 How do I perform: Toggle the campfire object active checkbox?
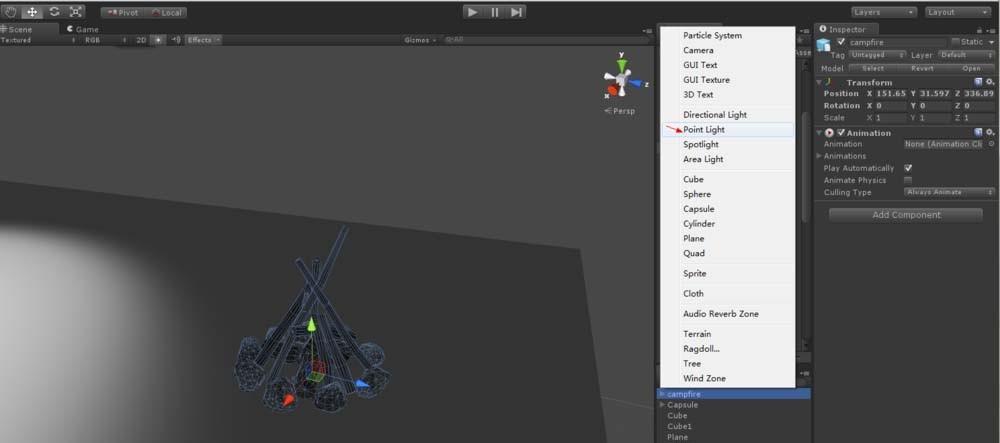click(x=841, y=42)
